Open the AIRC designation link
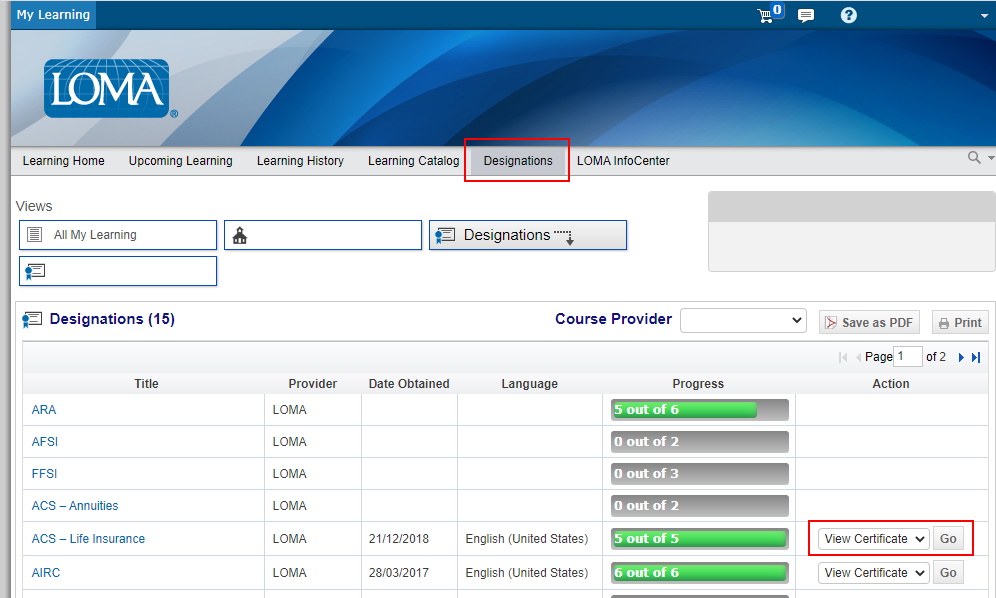 tap(46, 573)
